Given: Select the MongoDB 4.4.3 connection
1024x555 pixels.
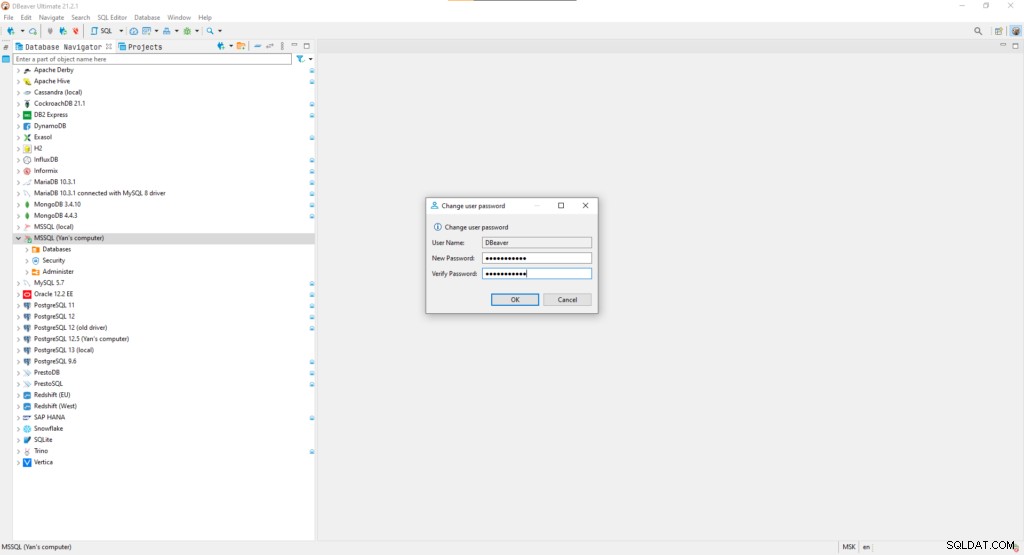Looking at the screenshot, I should pyautogui.click(x=56, y=215).
